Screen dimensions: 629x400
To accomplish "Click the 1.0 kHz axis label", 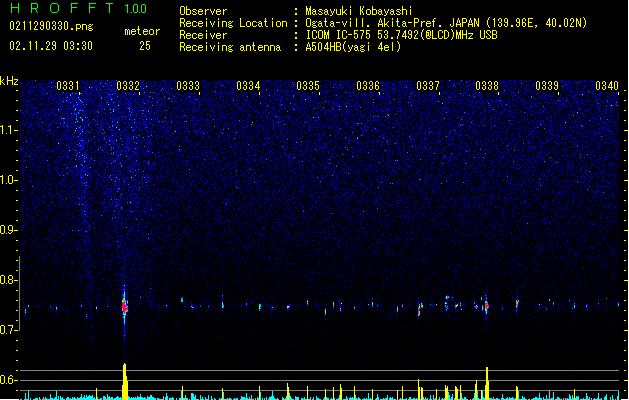I will click(8, 180).
